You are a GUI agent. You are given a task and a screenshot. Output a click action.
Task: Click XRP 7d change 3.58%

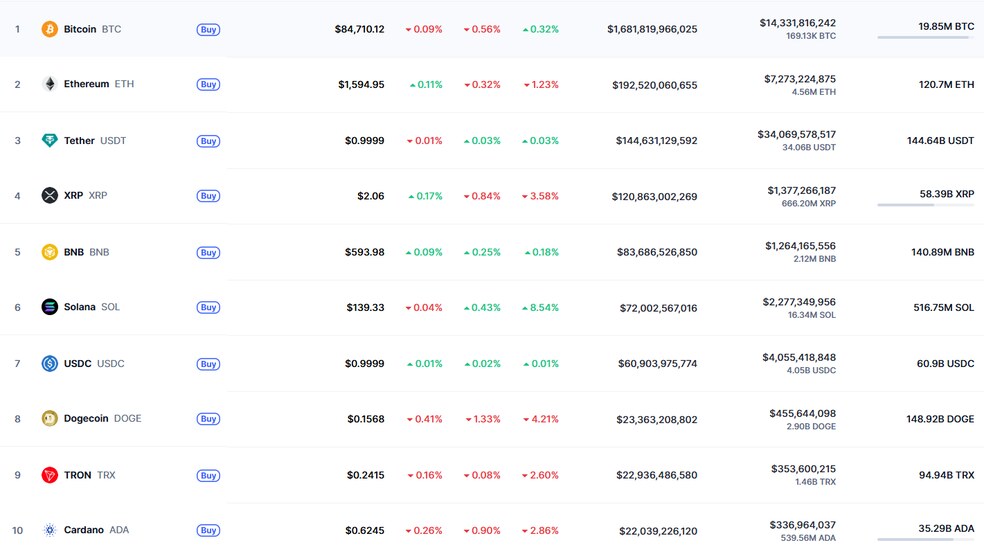pyautogui.click(x=540, y=196)
